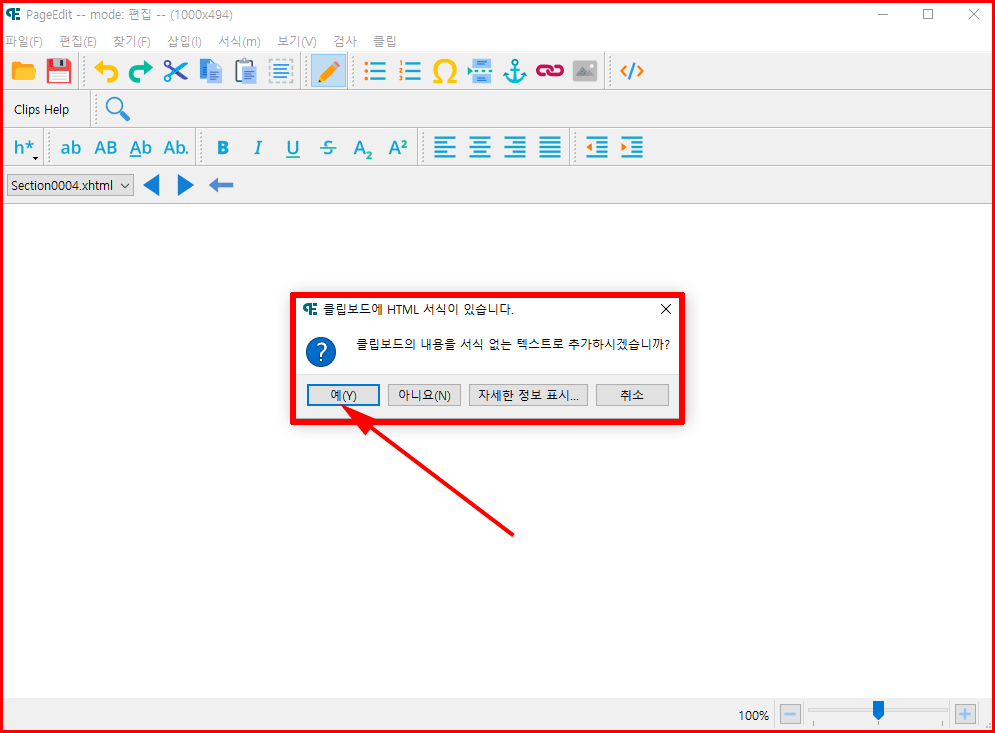Toggle strikethrough formatting

[x=328, y=148]
